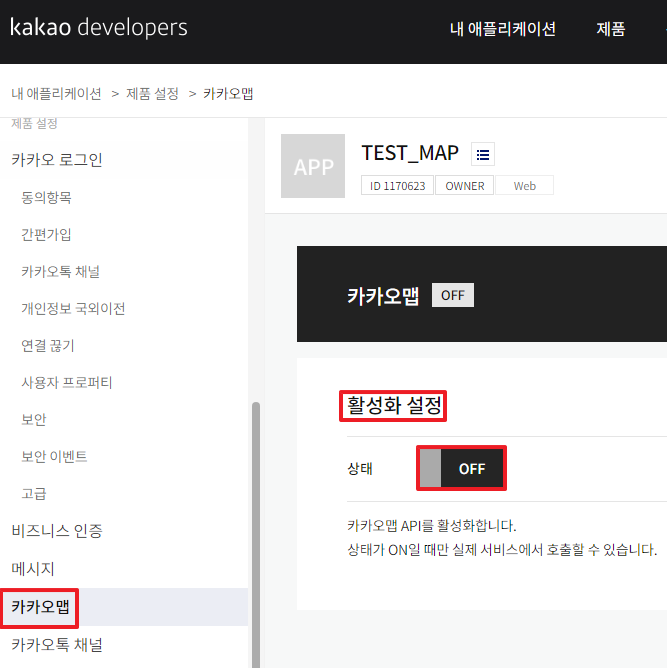Open 개인정보 국외이전 sidebar item
The height and width of the screenshot is (668, 667).
[x=73, y=308]
